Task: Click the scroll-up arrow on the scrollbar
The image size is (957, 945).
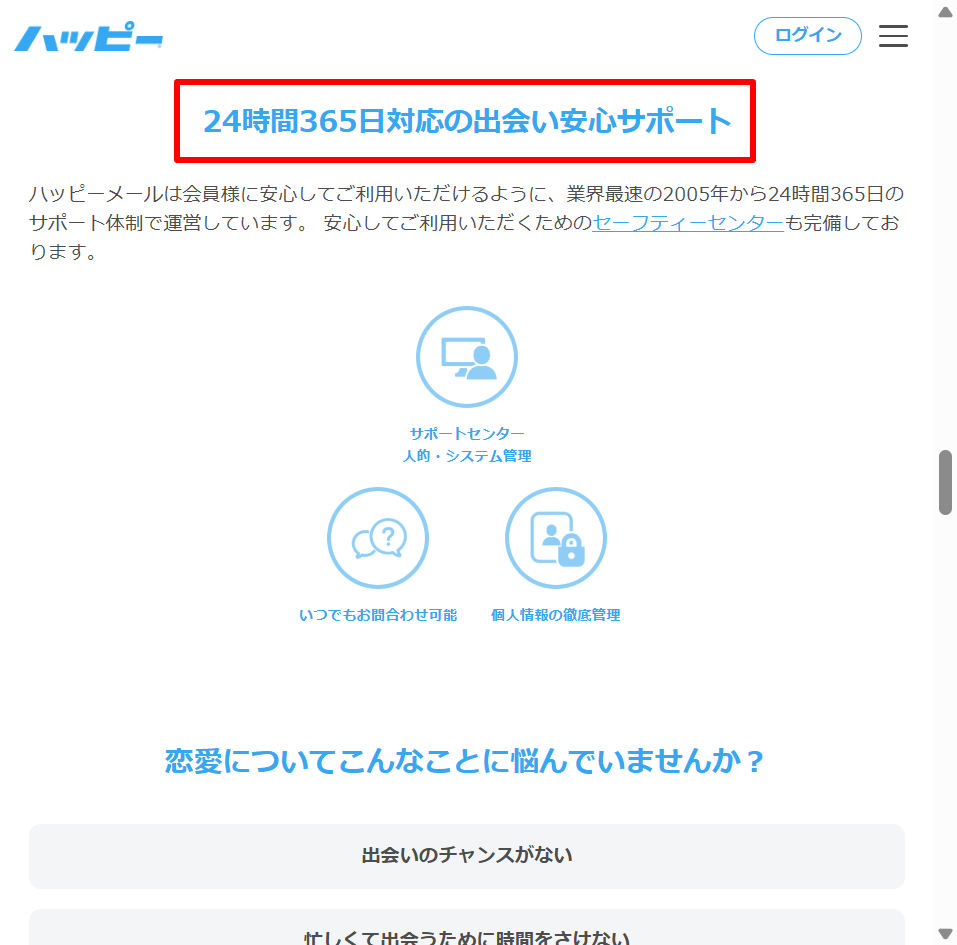Action: pos(944,11)
